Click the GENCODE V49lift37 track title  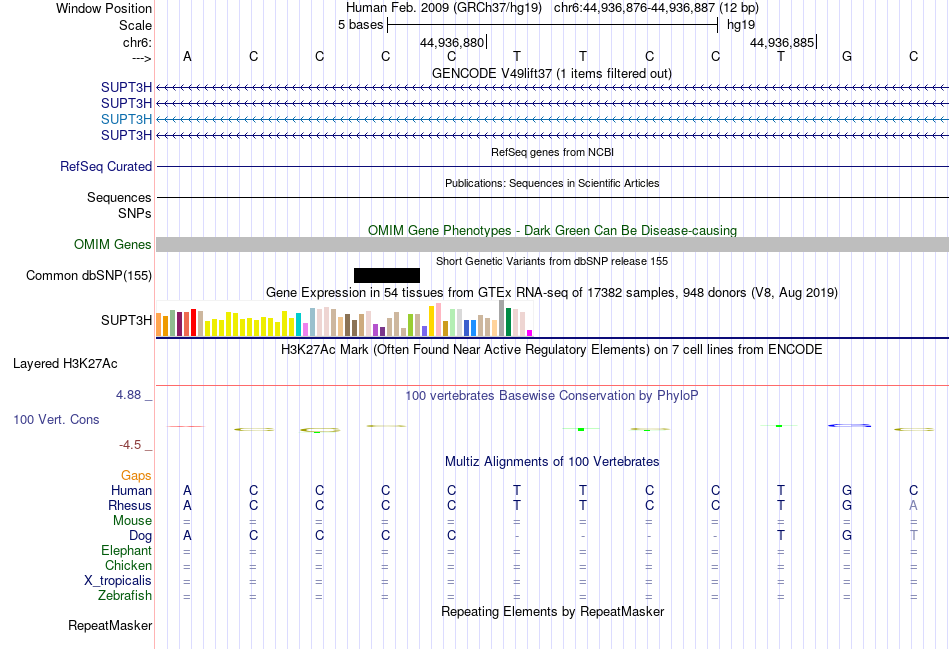551,73
